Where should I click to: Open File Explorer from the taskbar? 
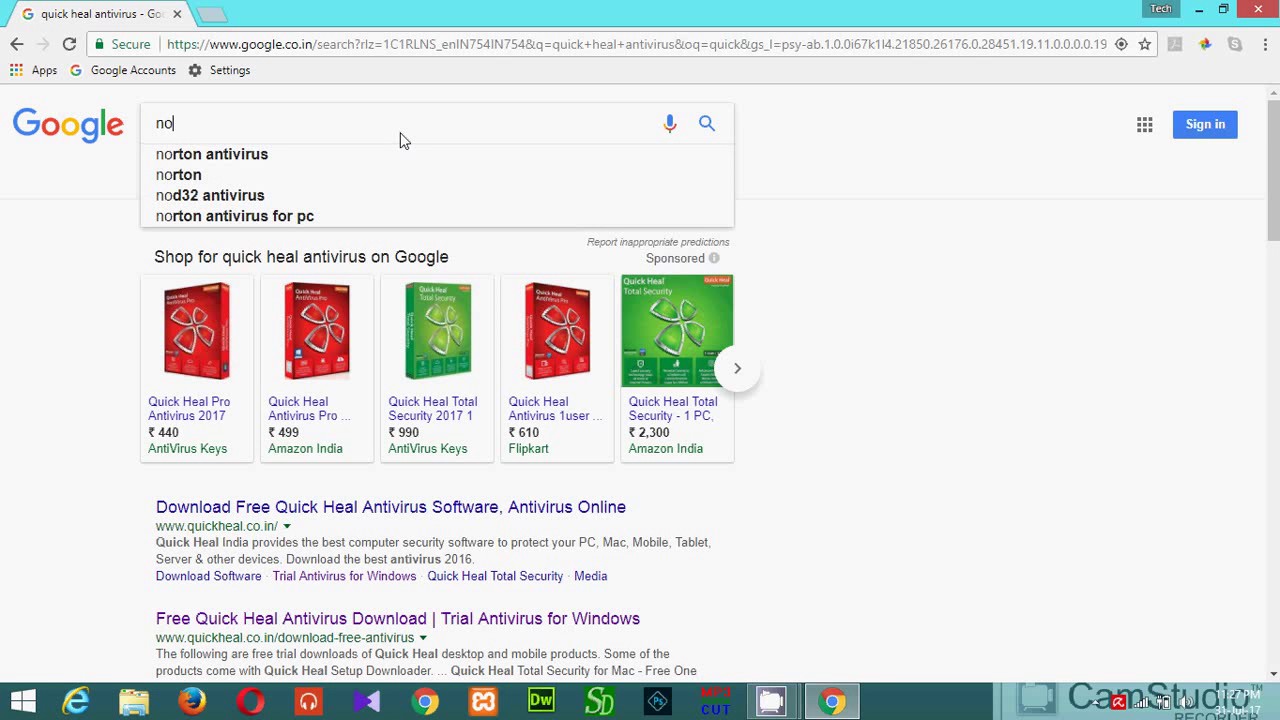[x=134, y=701]
